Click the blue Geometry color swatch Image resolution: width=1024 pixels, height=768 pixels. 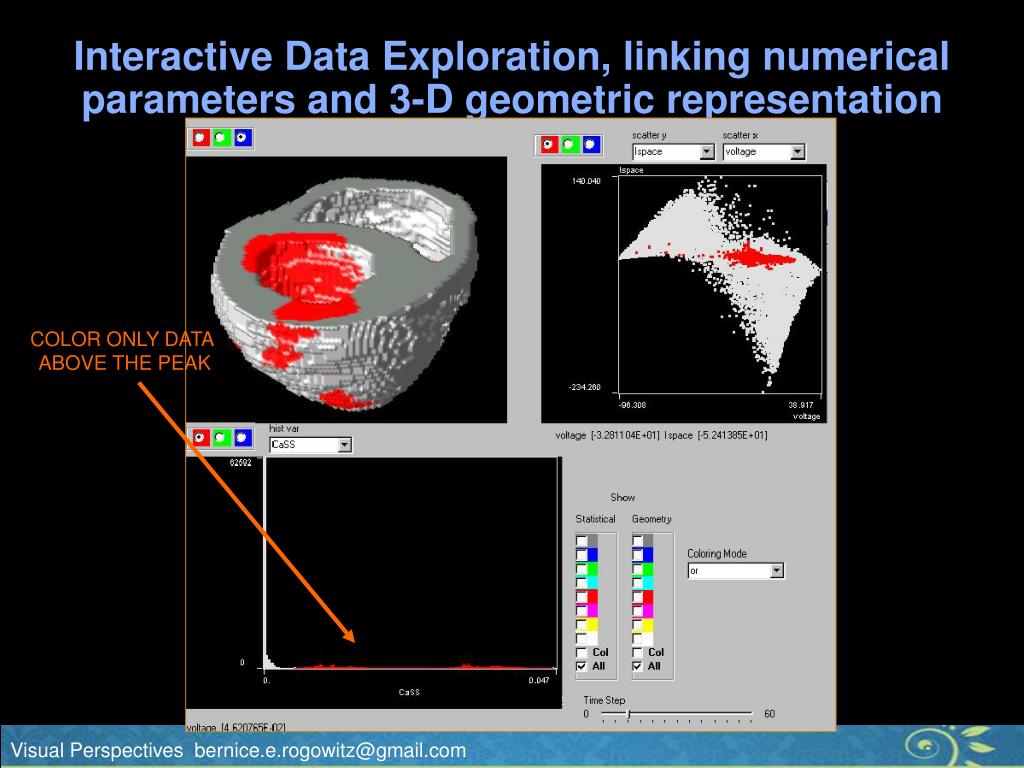[x=648, y=555]
